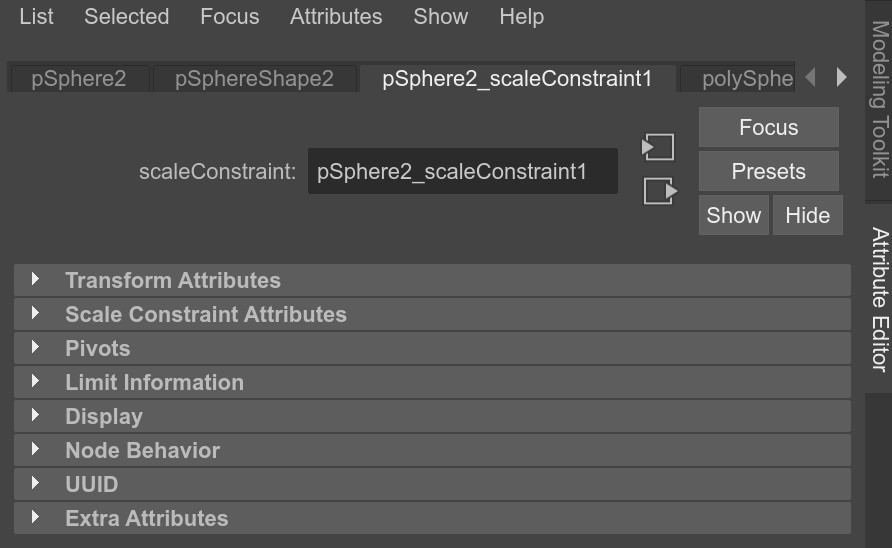The height and width of the screenshot is (548, 892).
Task: Expand the UUID section
Action: pos(432,484)
